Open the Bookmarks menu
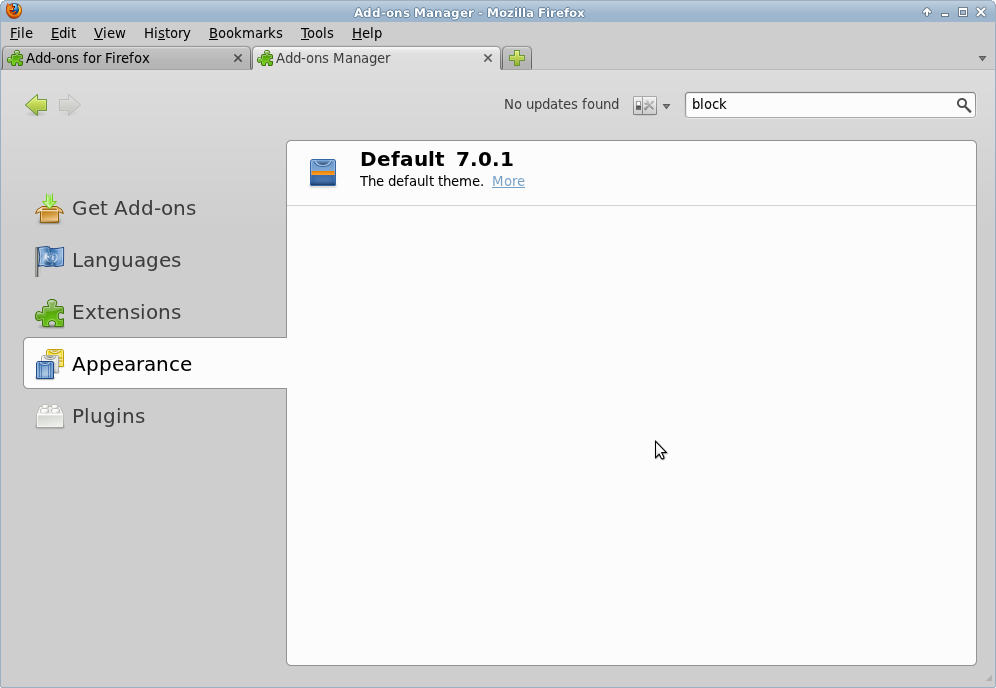 246,33
